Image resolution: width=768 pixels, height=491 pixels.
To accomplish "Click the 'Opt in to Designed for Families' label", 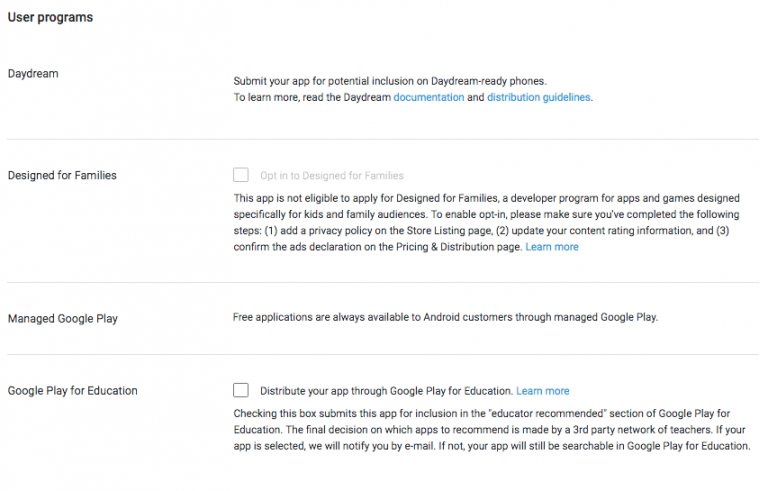I will (x=332, y=176).
